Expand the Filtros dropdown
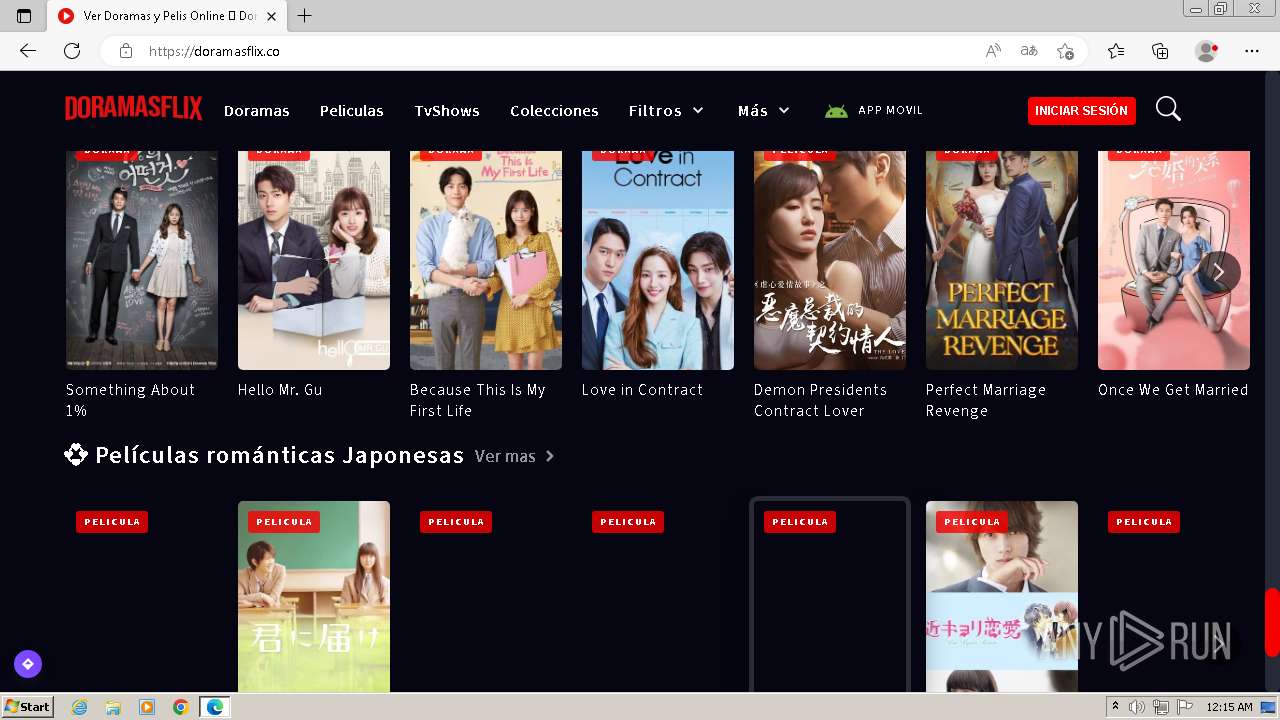 tap(666, 111)
